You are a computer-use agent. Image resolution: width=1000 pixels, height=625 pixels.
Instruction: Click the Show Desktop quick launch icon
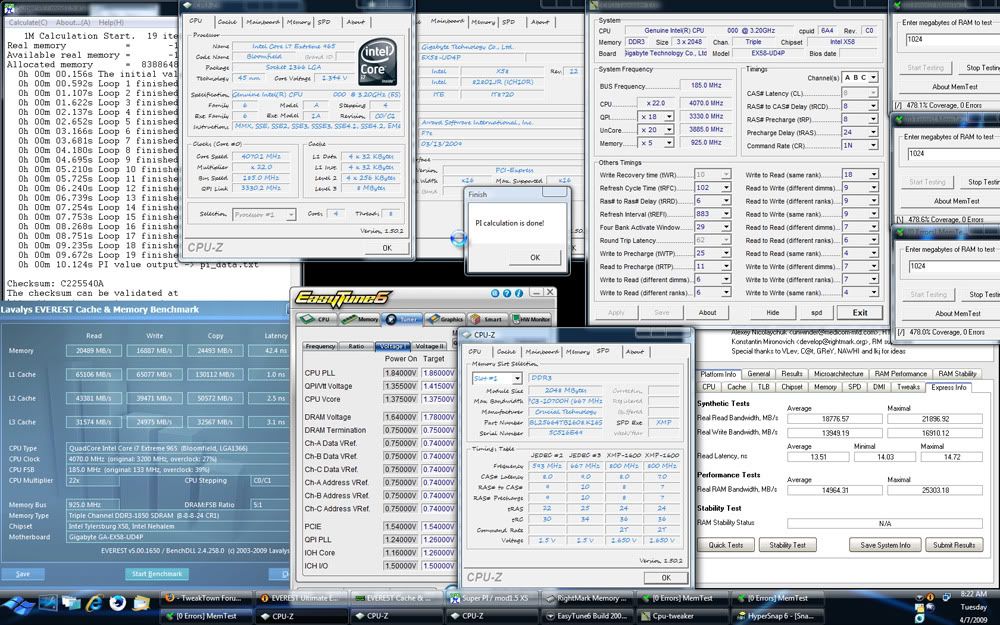coord(48,602)
